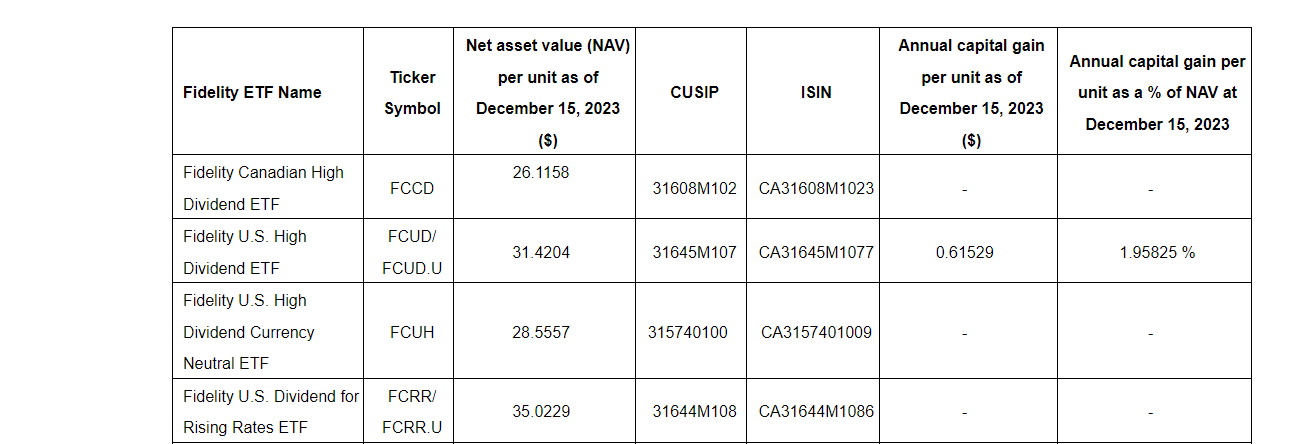The height and width of the screenshot is (444, 1299).
Task: Select ISIN CA3157401009
Action: coord(816,332)
